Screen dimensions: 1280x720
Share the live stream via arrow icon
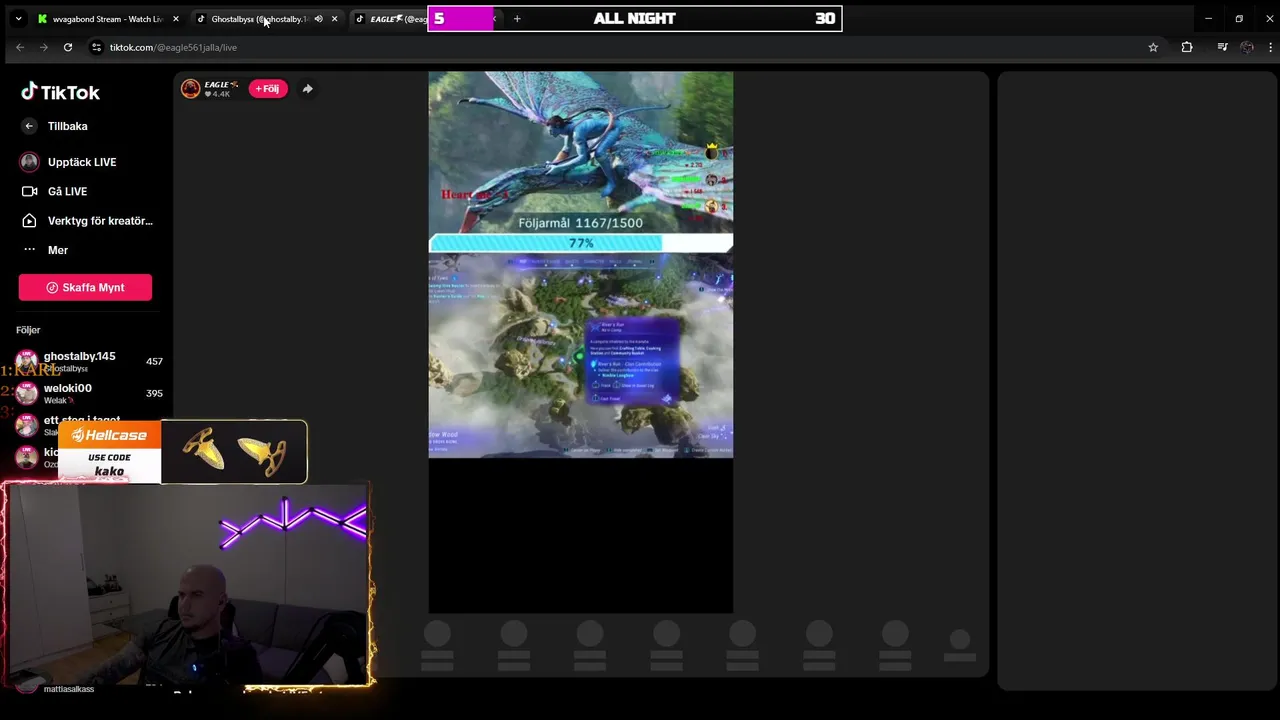pos(307,89)
